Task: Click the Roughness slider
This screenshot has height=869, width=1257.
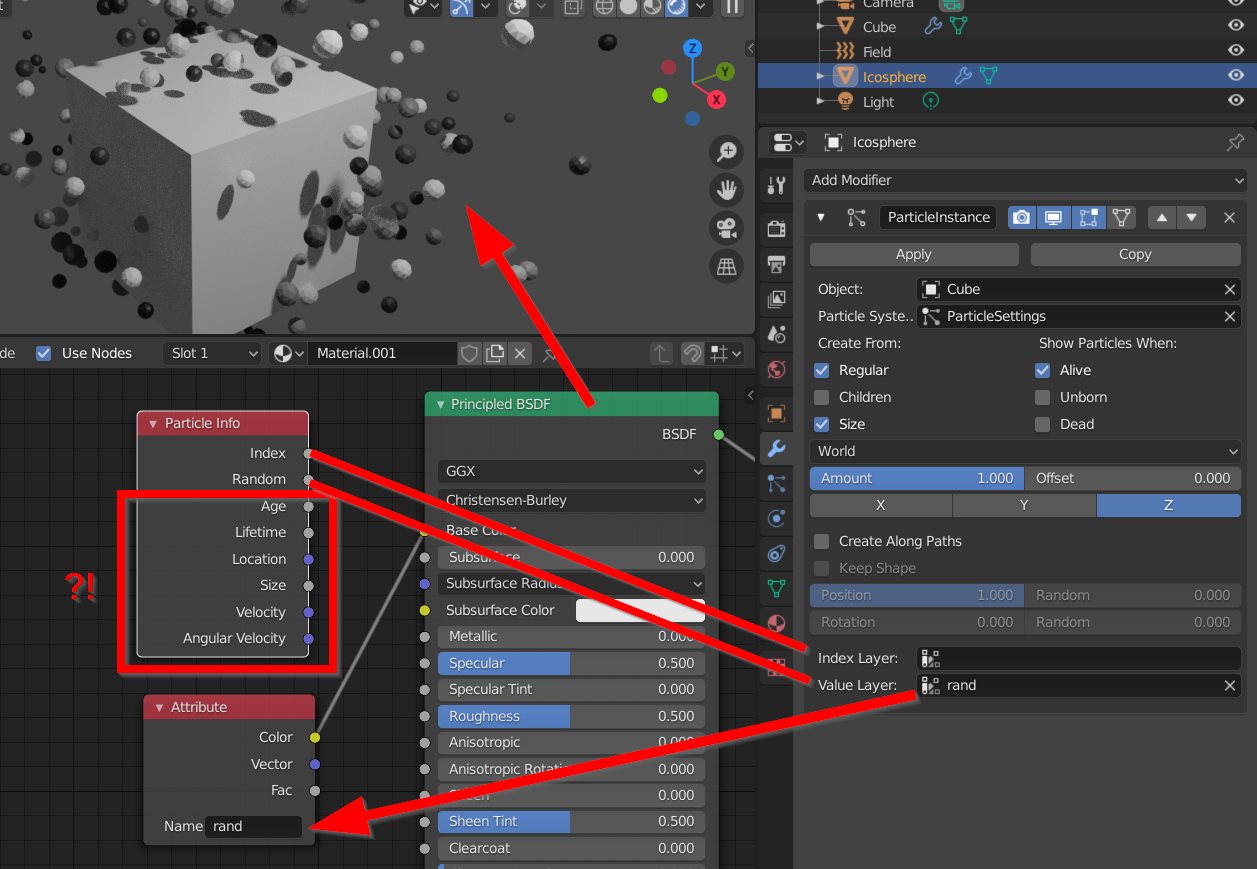Action: click(571, 716)
